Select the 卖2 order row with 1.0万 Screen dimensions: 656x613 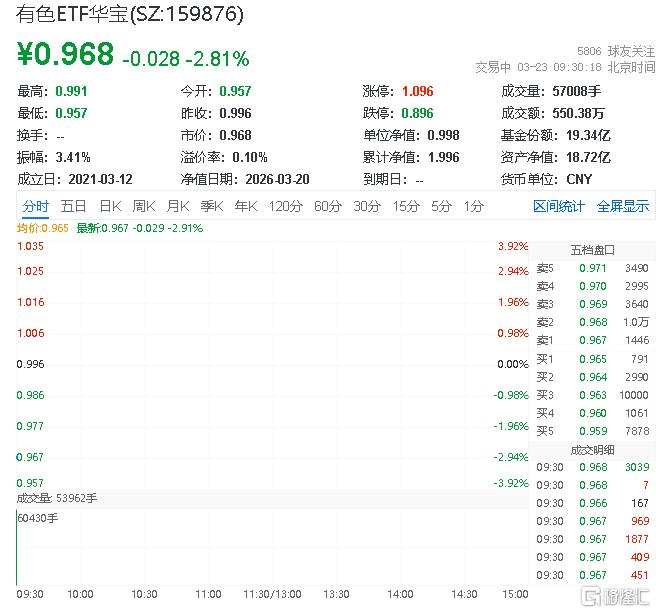pos(592,322)
